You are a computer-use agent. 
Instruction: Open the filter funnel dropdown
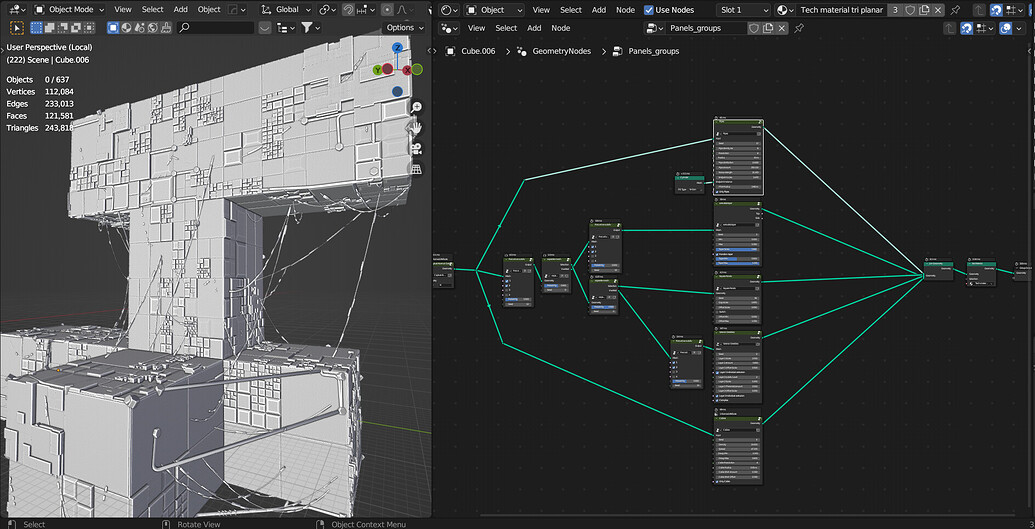click(310, 28)
